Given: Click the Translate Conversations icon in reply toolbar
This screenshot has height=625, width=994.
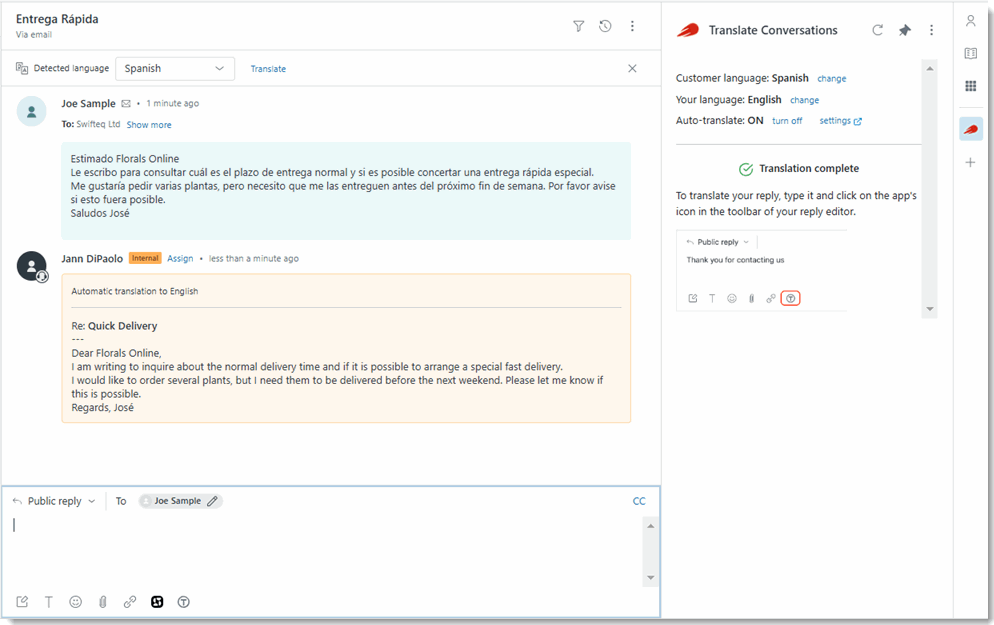Looking at the screenshot, I should point(184,602).
